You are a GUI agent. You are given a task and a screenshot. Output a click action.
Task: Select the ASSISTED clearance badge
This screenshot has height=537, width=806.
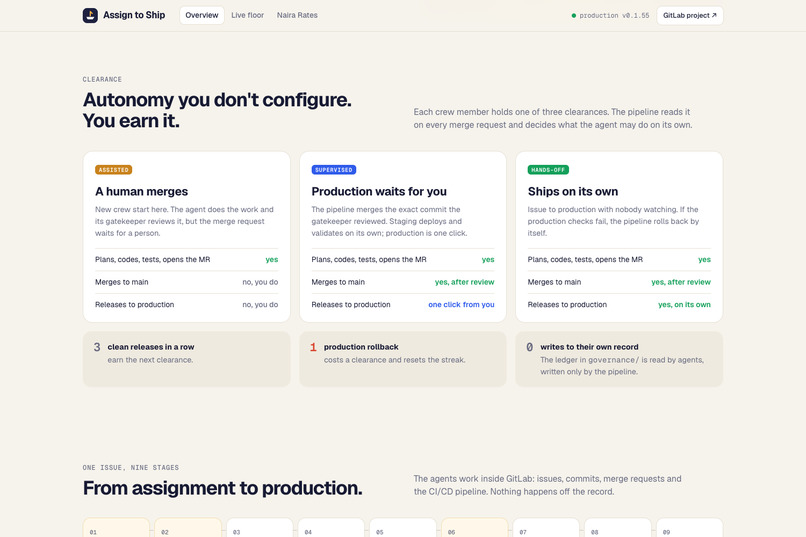(114, 170)
